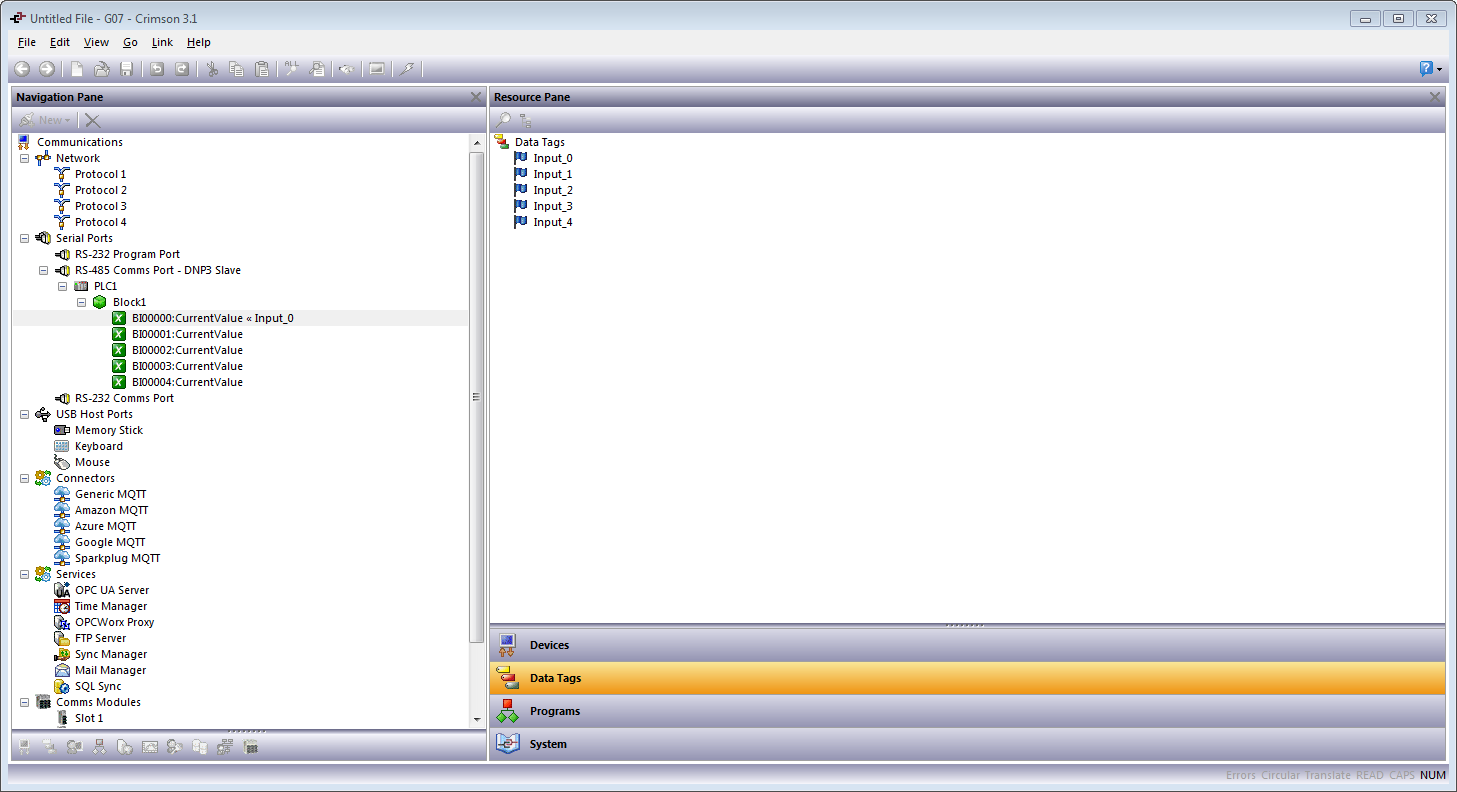The height and width of the screenshot is (792, 1457).
Task: Click the Paste clipboard icon
Action: [262, 69]
